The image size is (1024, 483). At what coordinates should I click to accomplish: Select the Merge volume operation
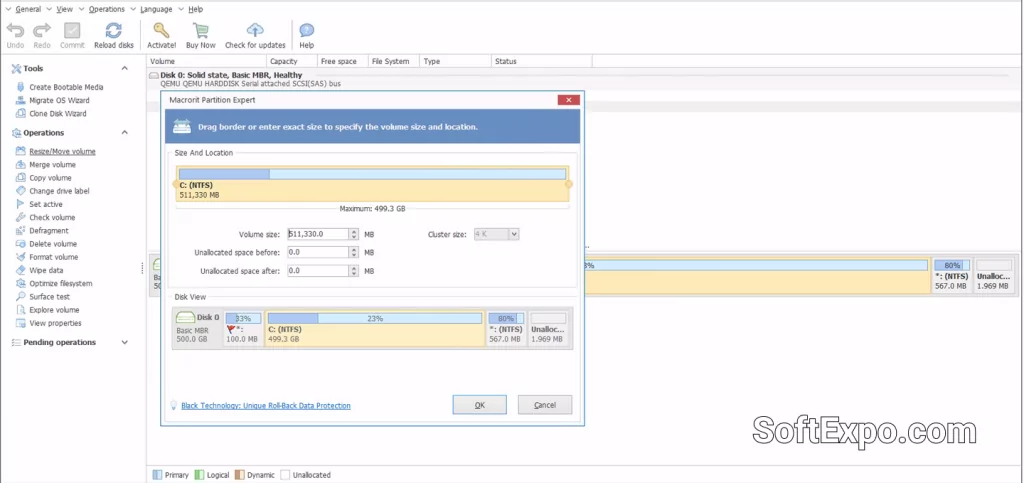[x=52, y=164]
